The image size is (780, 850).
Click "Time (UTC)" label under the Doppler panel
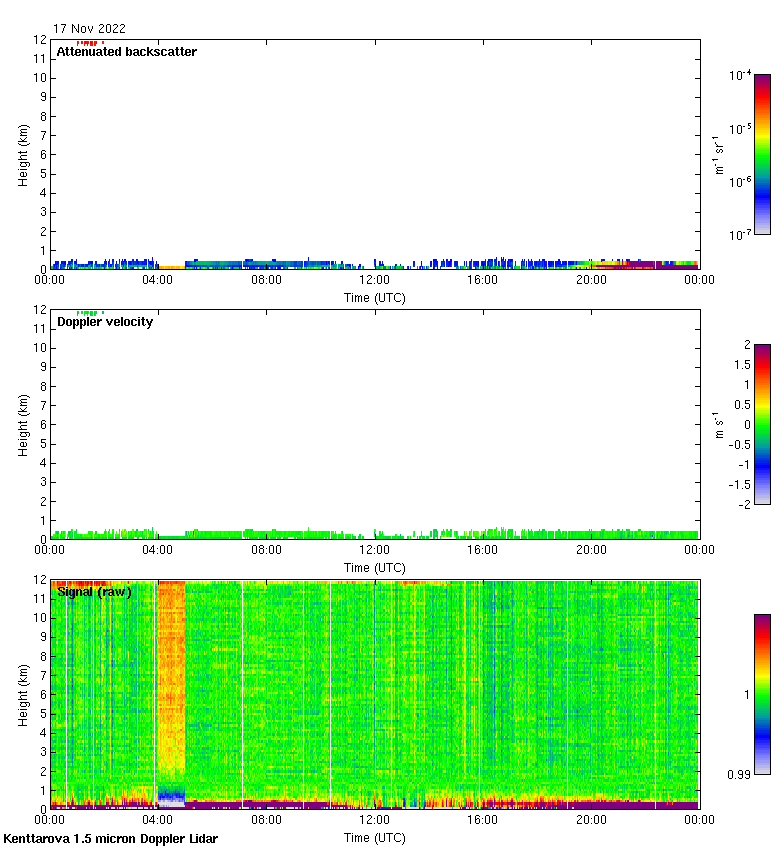click(375, 567)
